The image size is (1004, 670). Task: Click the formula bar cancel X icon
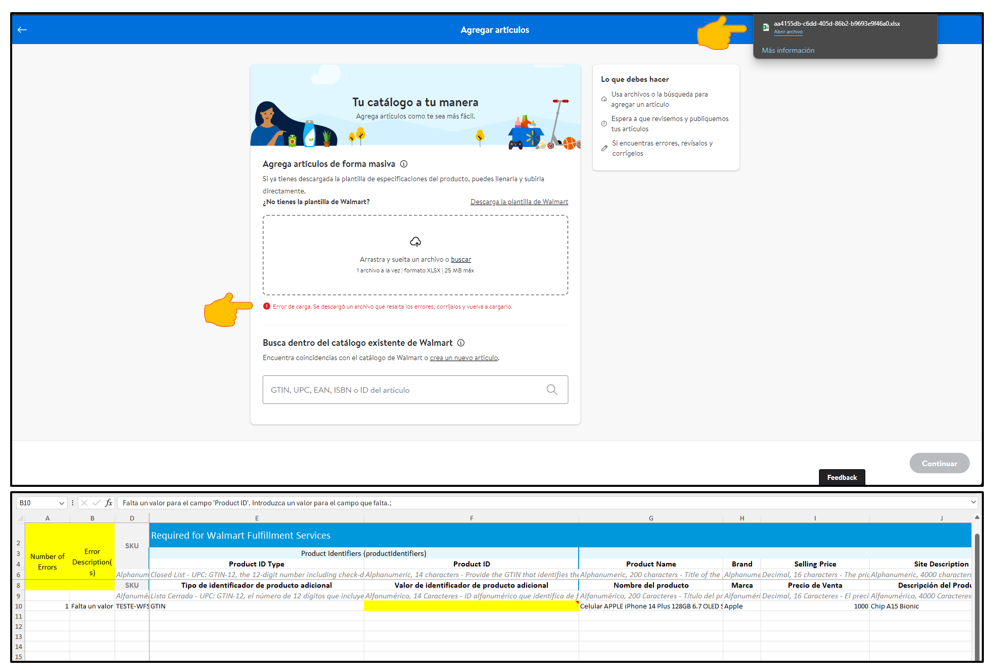coord(84,503)
